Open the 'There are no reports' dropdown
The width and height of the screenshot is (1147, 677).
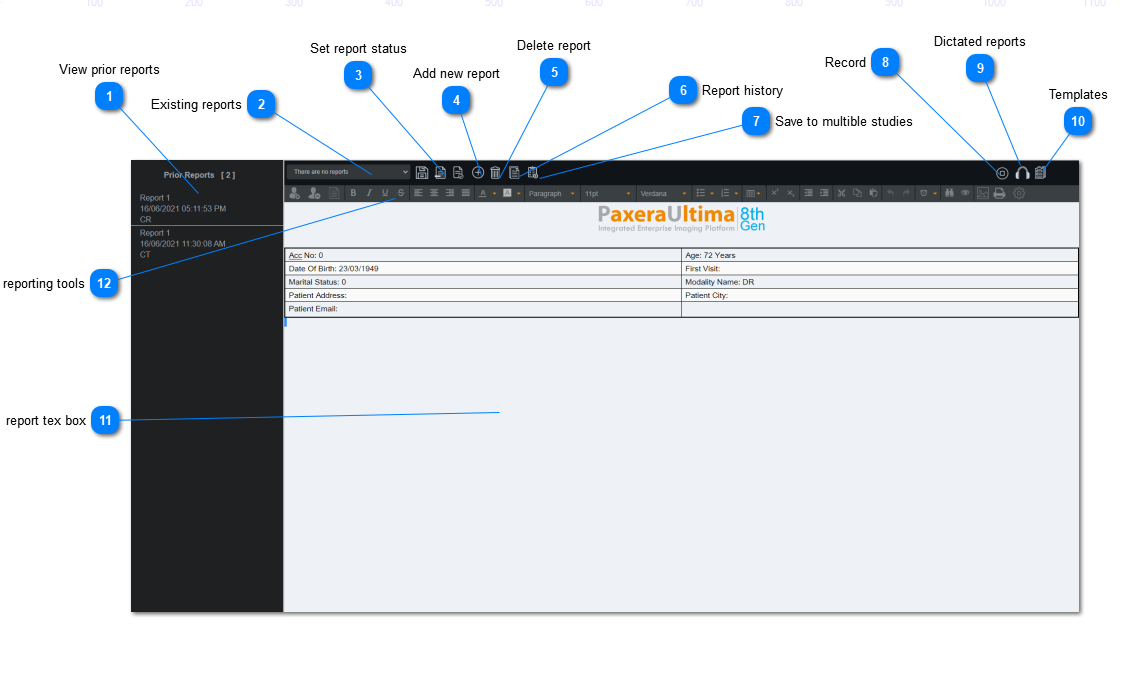click(348, 172)
